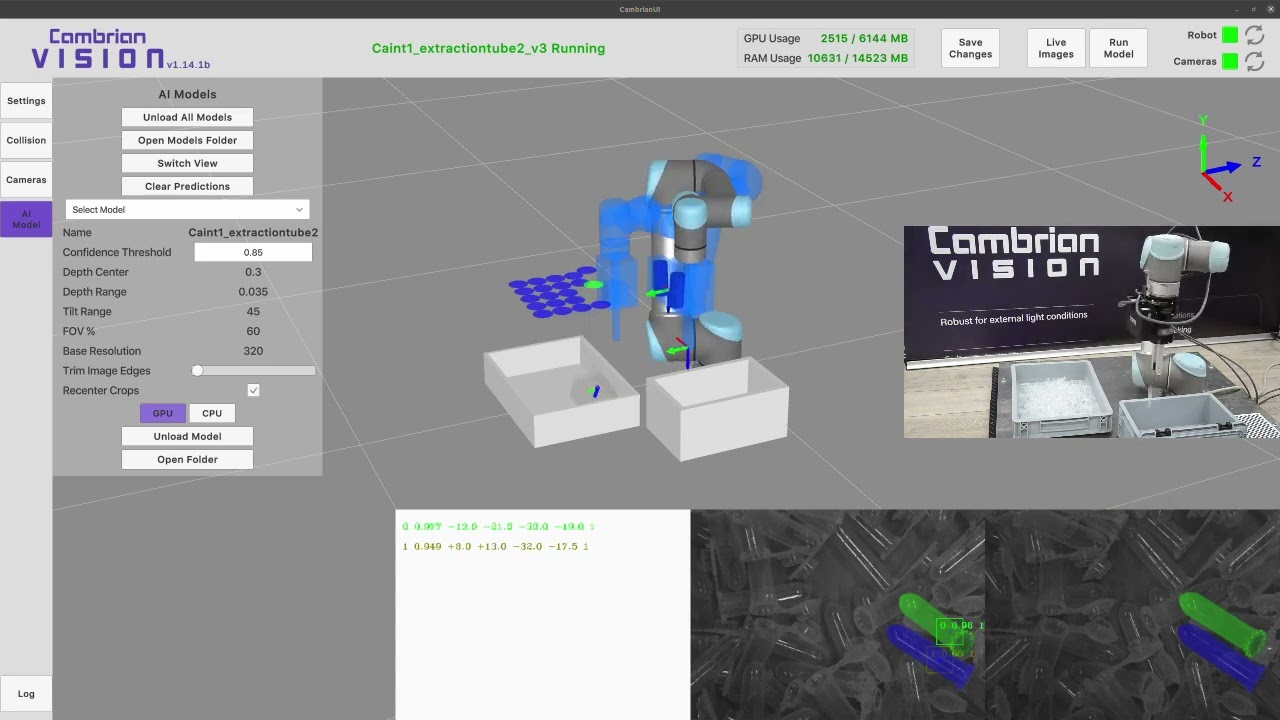Click the blue circle placement grid
The image size is (1280, 720).
[x=557, y=292]
